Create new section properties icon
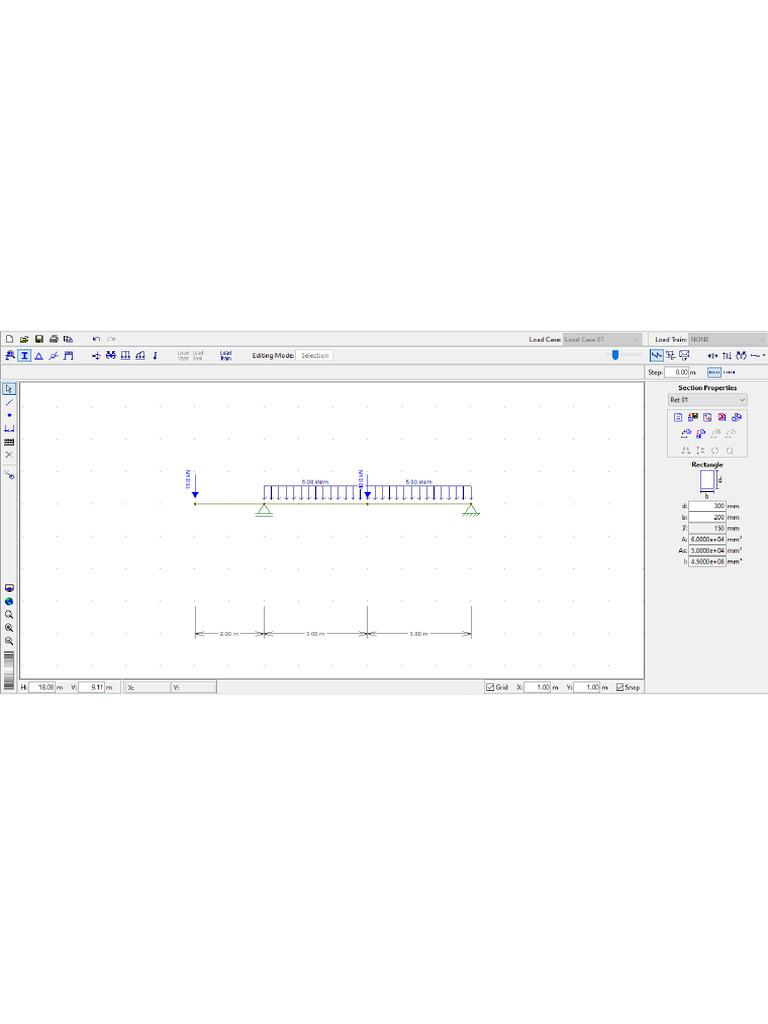 coord(678,417)
